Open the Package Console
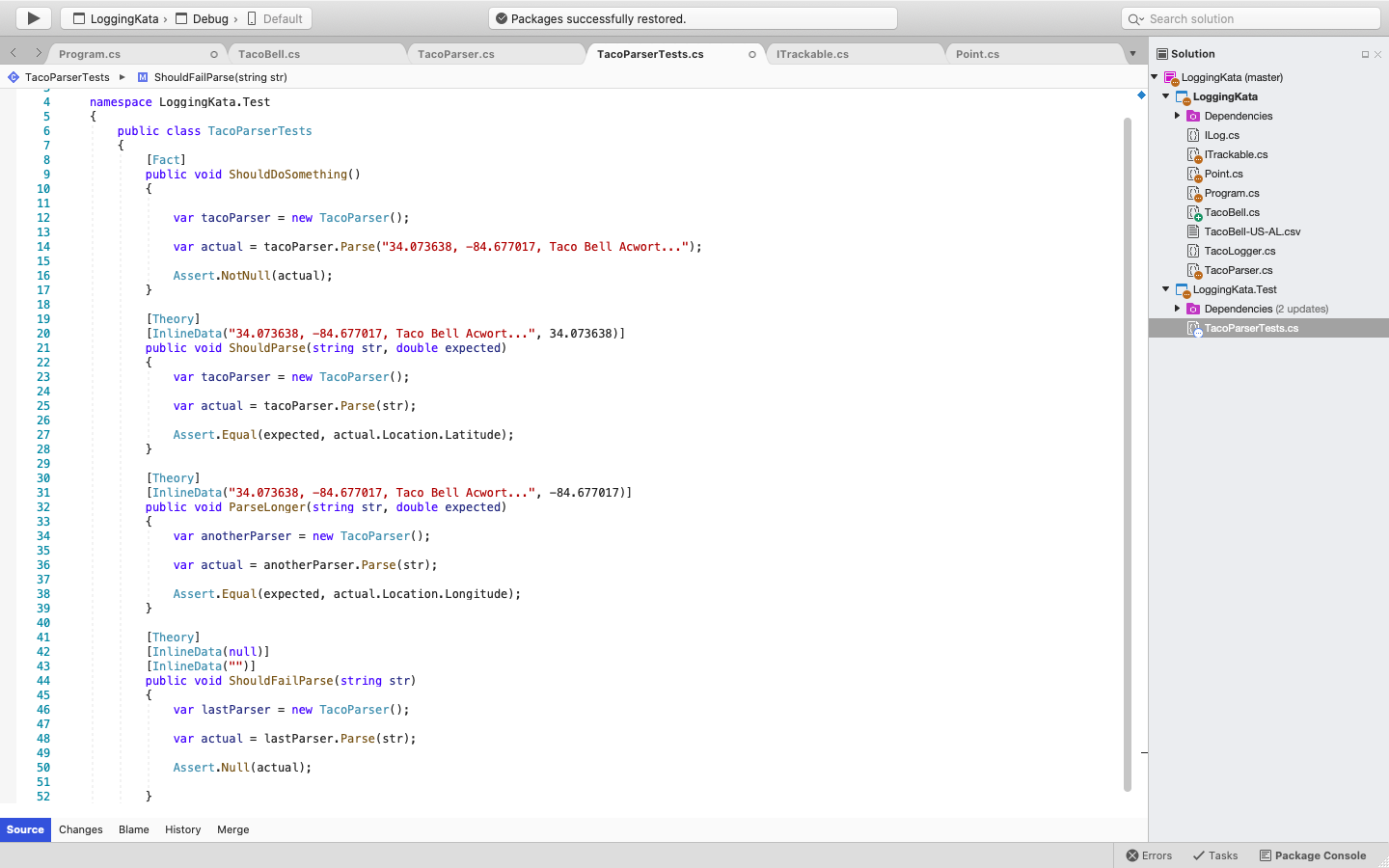 click(x=1313, y=855)
